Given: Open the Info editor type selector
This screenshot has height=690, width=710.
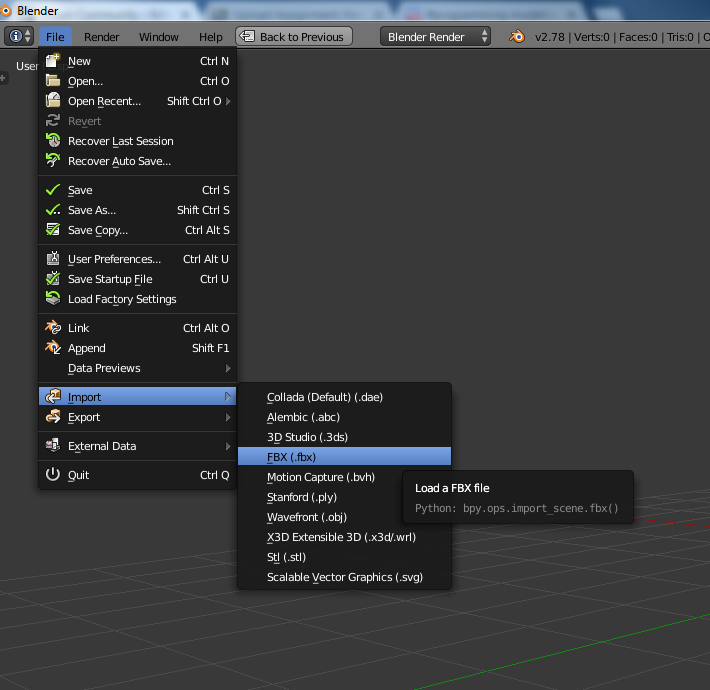Looking at the screenshot, I should click(19, 36).
